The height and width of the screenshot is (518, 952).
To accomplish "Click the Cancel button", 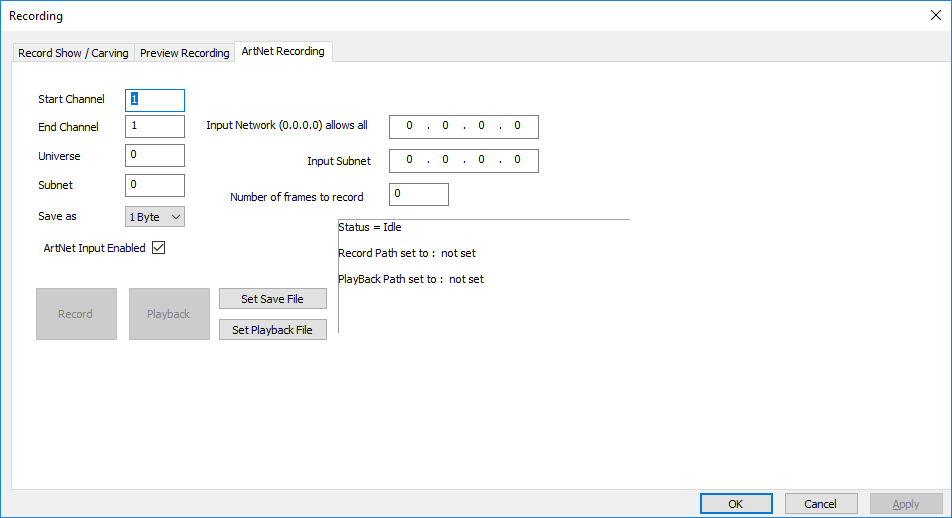I will pos(821,503).
